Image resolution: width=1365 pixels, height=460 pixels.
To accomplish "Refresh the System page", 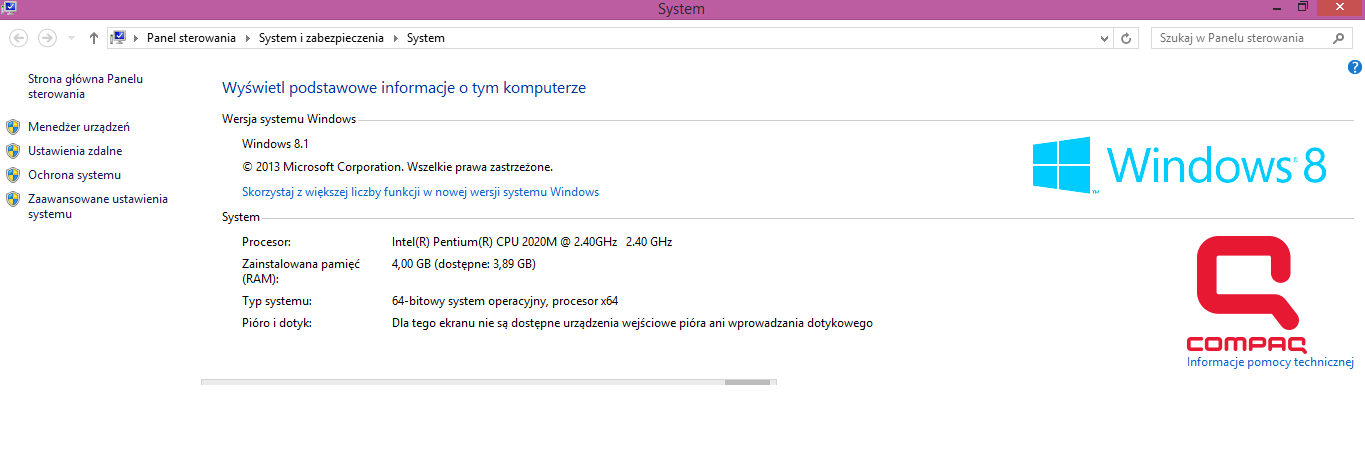I will (1127, 38).
